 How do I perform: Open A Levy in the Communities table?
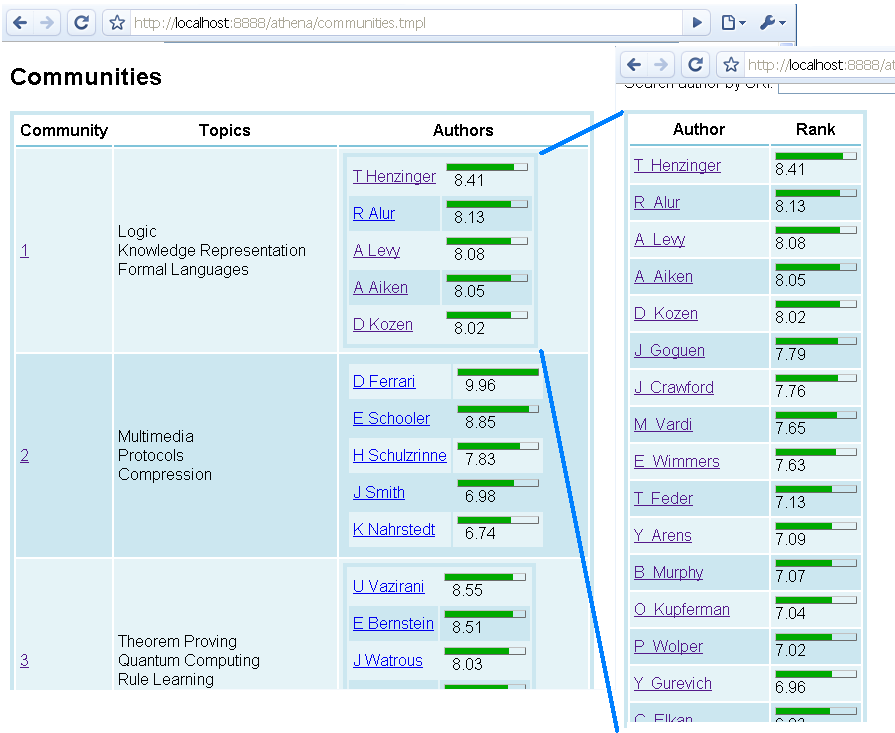[x=377, y=251]
